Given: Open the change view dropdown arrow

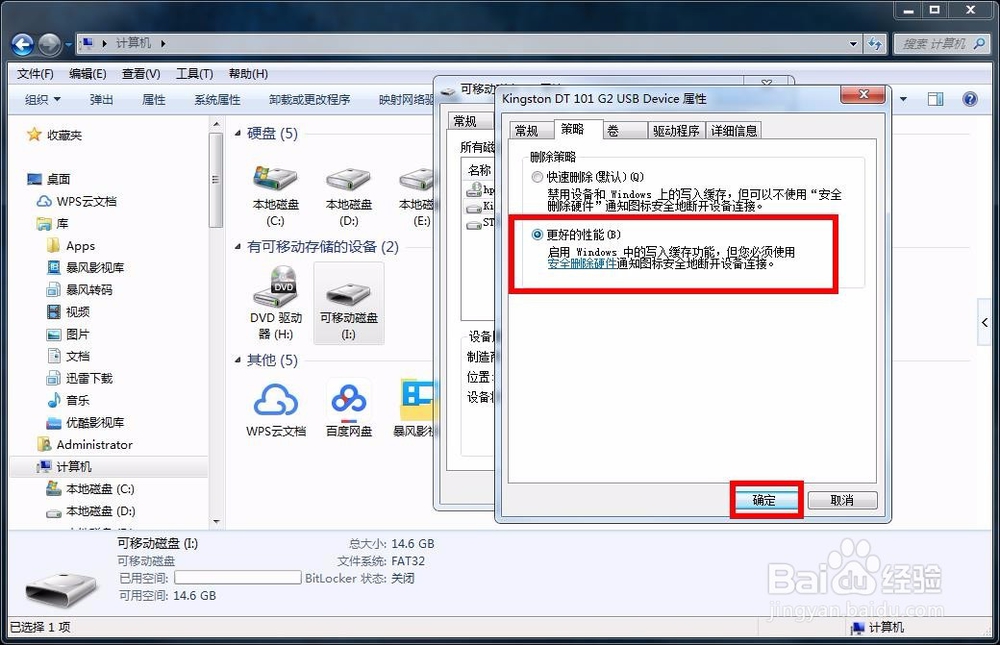Looking at the screenshot, I should [x=903, y=99].
